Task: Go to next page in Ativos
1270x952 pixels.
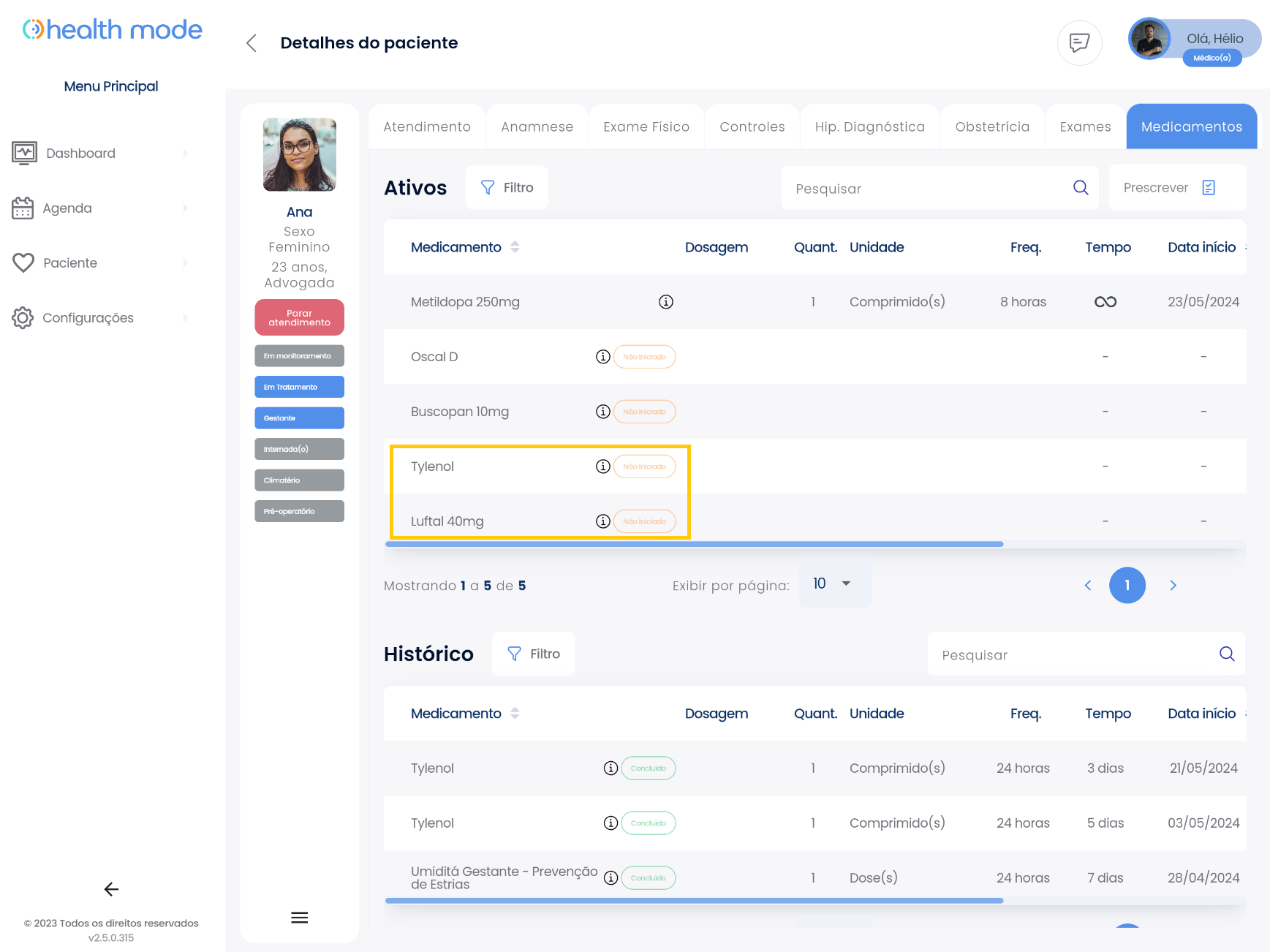Action: [1173, 585]
